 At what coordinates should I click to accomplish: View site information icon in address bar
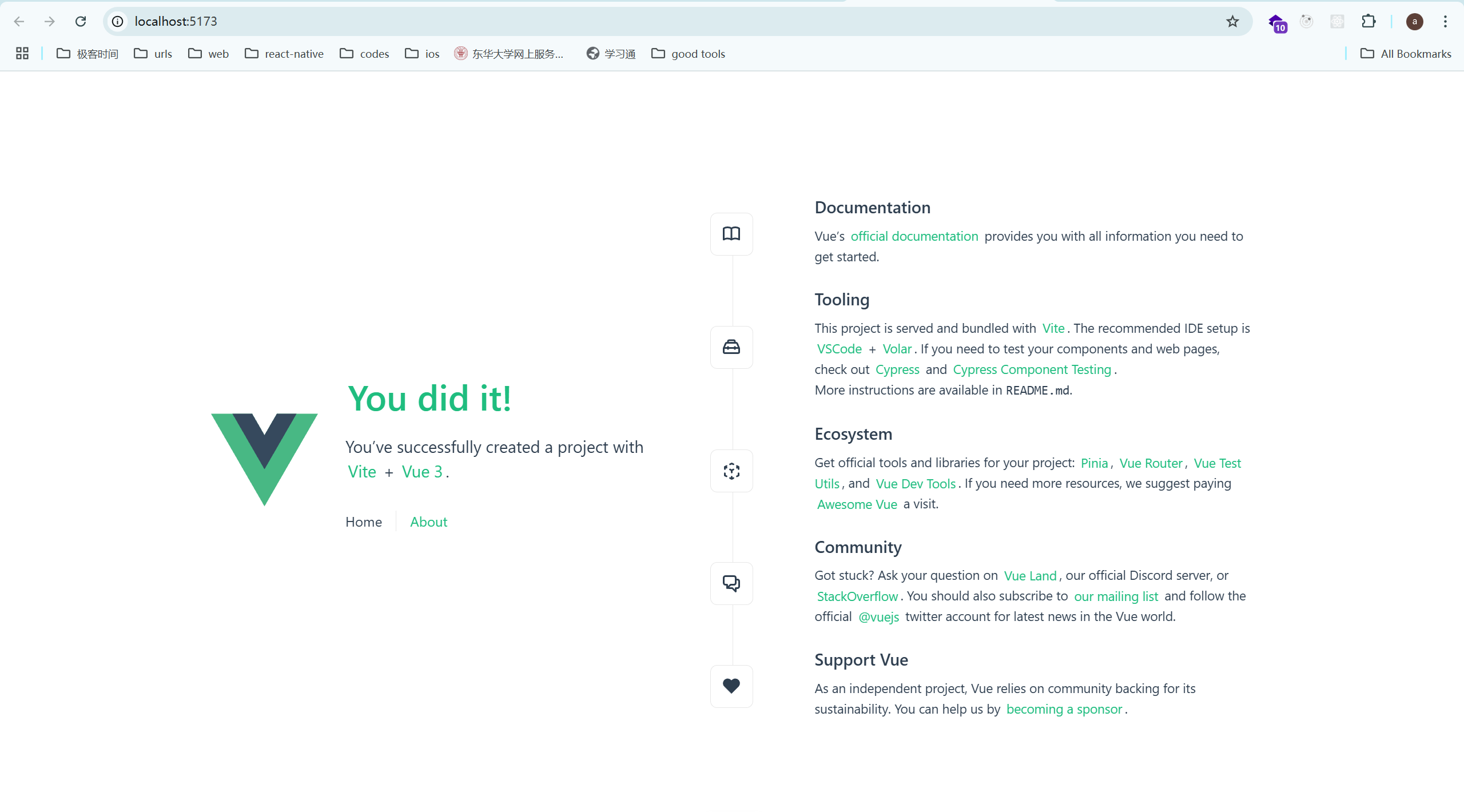click(118, 22)
